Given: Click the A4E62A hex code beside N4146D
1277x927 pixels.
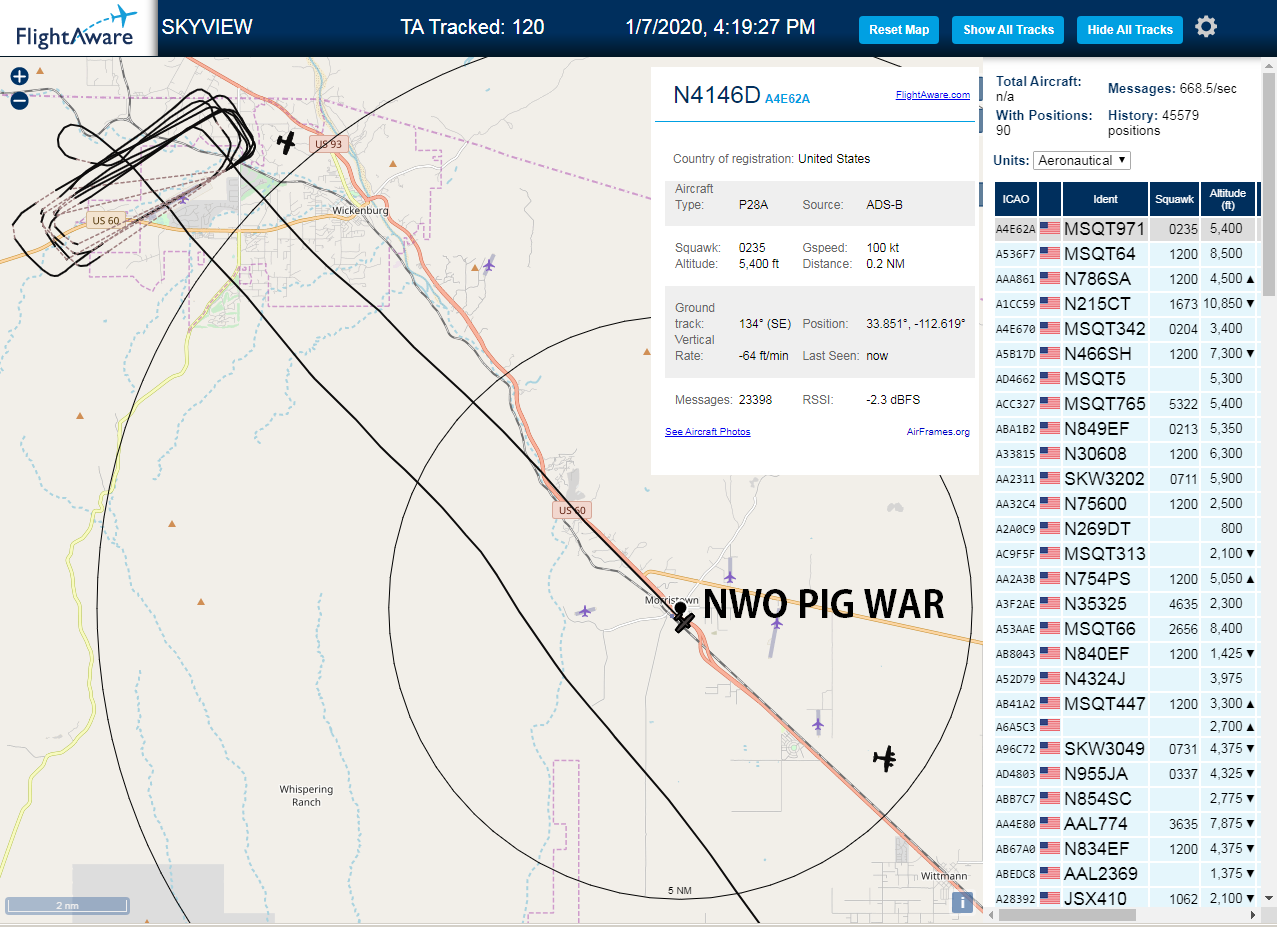Looking at the screenshot, I should click(x=787, y=99).
